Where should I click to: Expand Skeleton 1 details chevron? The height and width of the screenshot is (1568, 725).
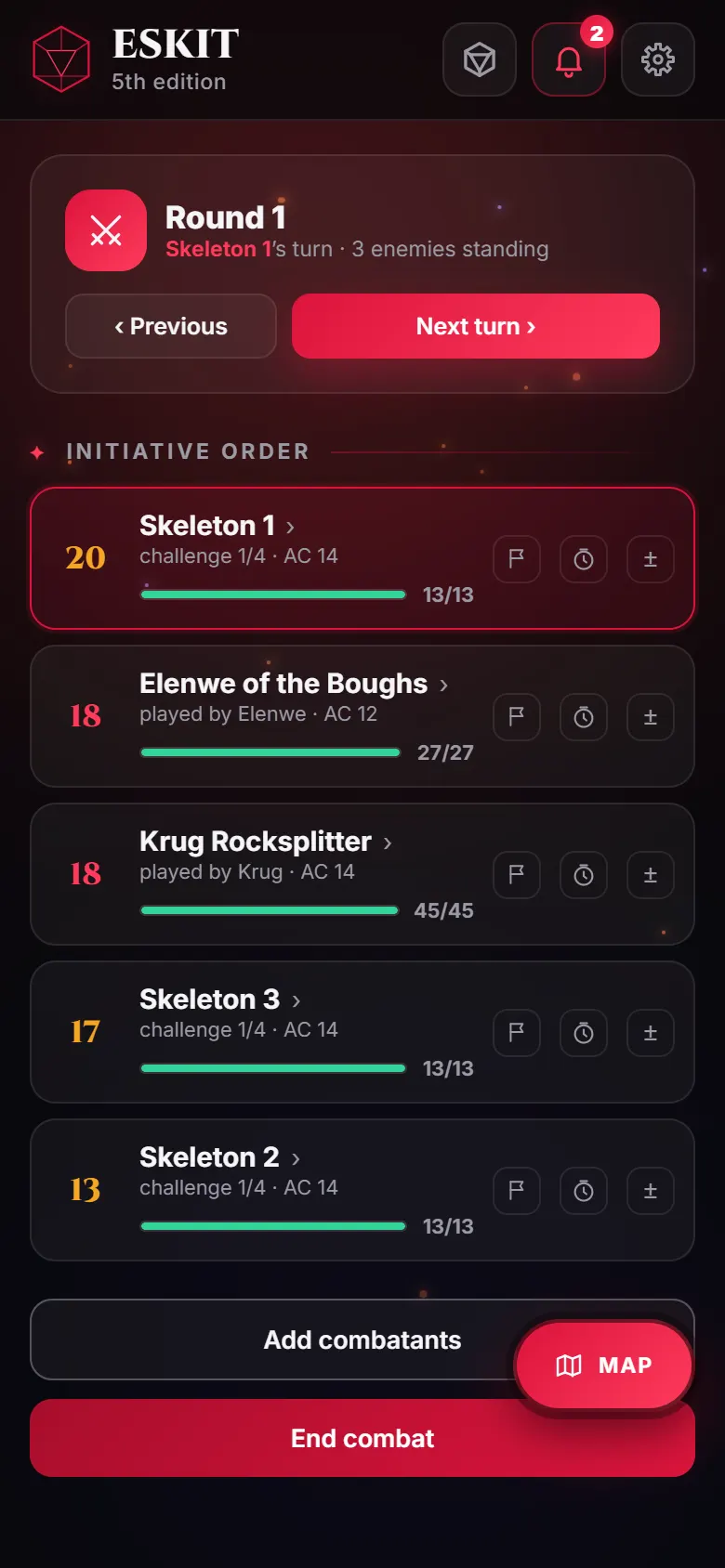291,528
